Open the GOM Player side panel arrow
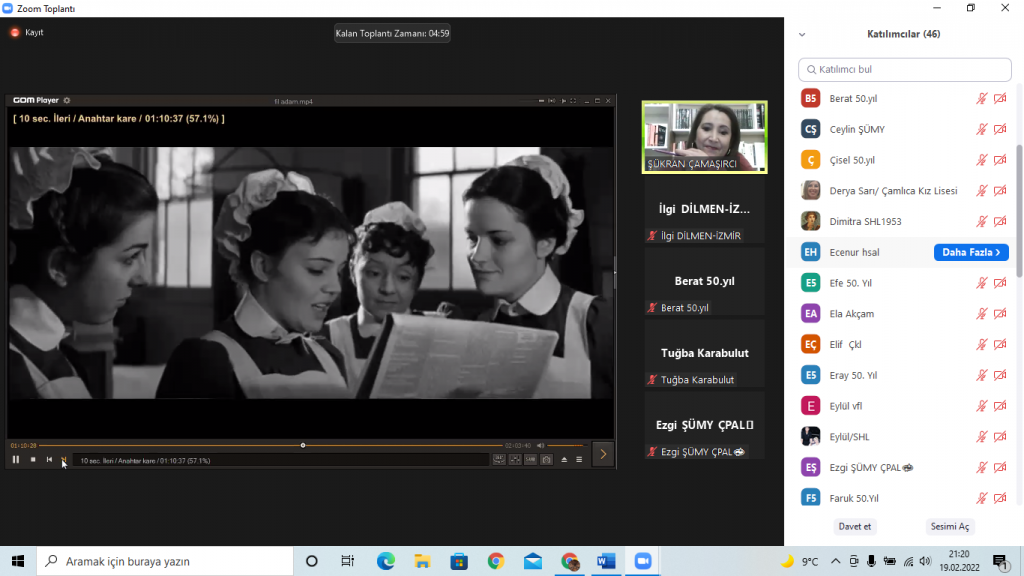The height and width of the screenshot is (576, 1024). (602, 453)
